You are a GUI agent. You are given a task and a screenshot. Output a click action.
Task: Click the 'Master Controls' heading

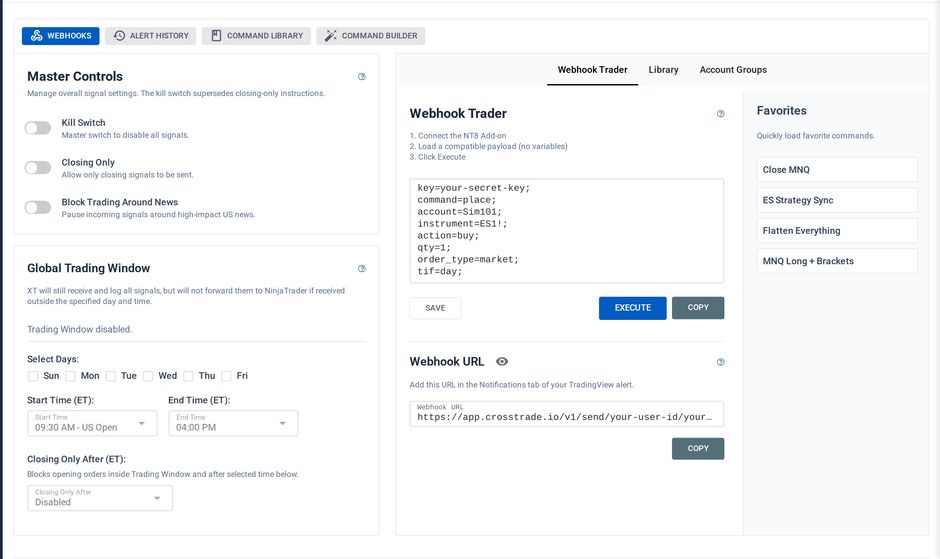pos(75,76)
